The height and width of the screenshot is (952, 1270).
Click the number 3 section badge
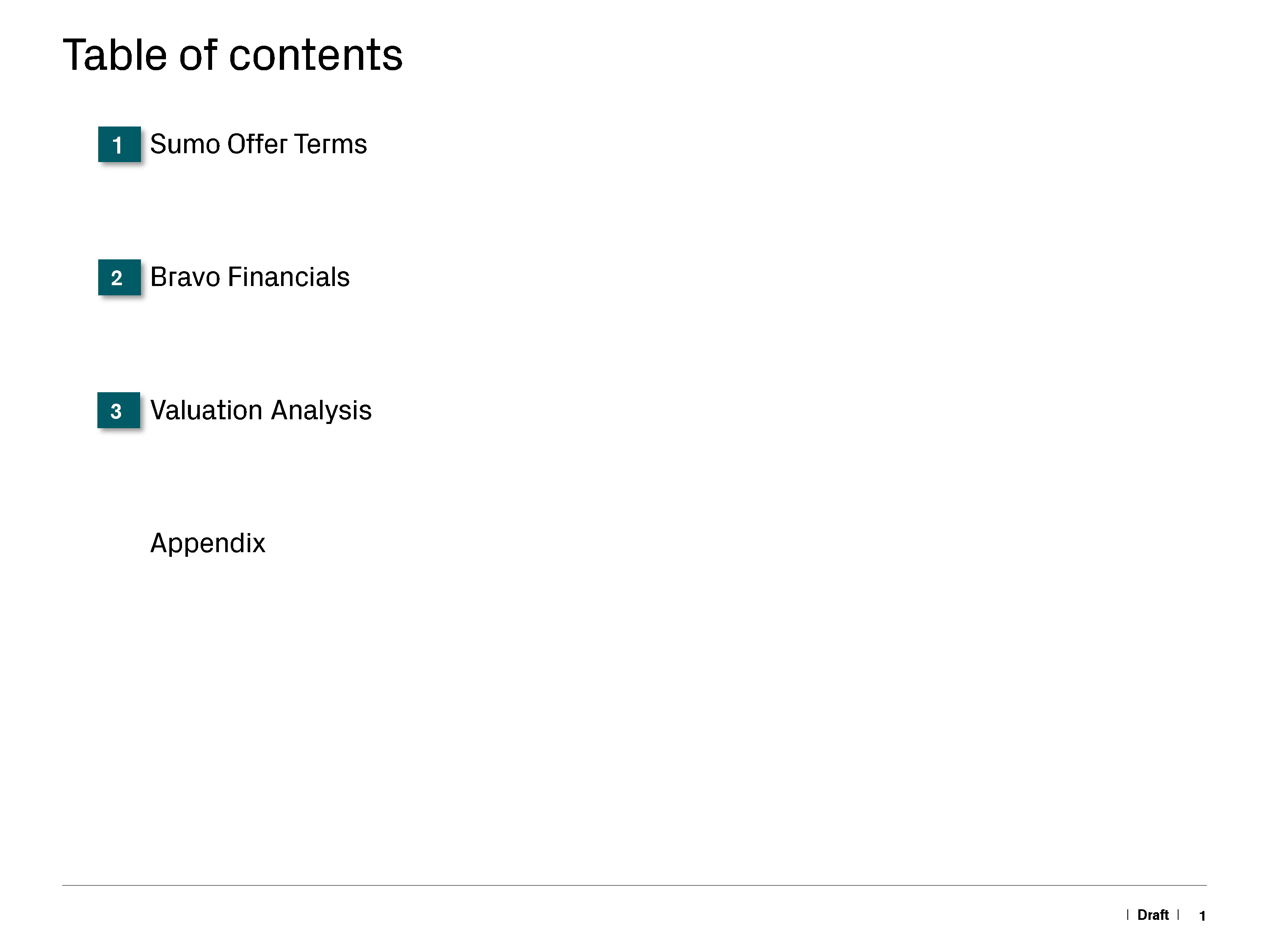coord(118,410)
